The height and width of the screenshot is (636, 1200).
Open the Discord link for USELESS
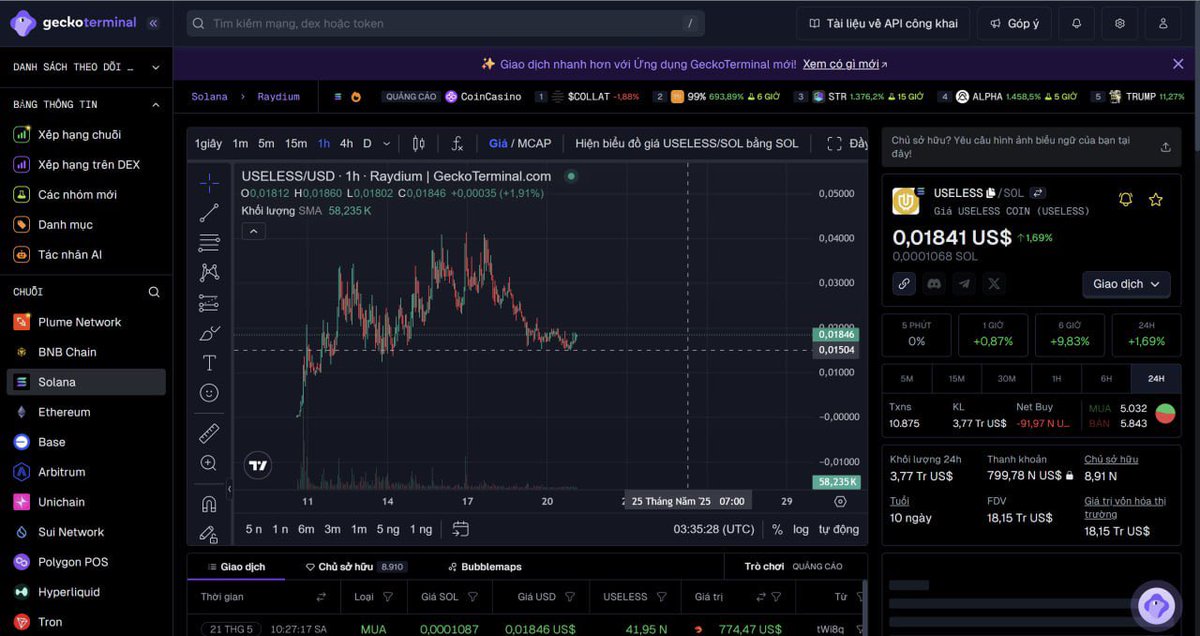click(x=934, y=284)
